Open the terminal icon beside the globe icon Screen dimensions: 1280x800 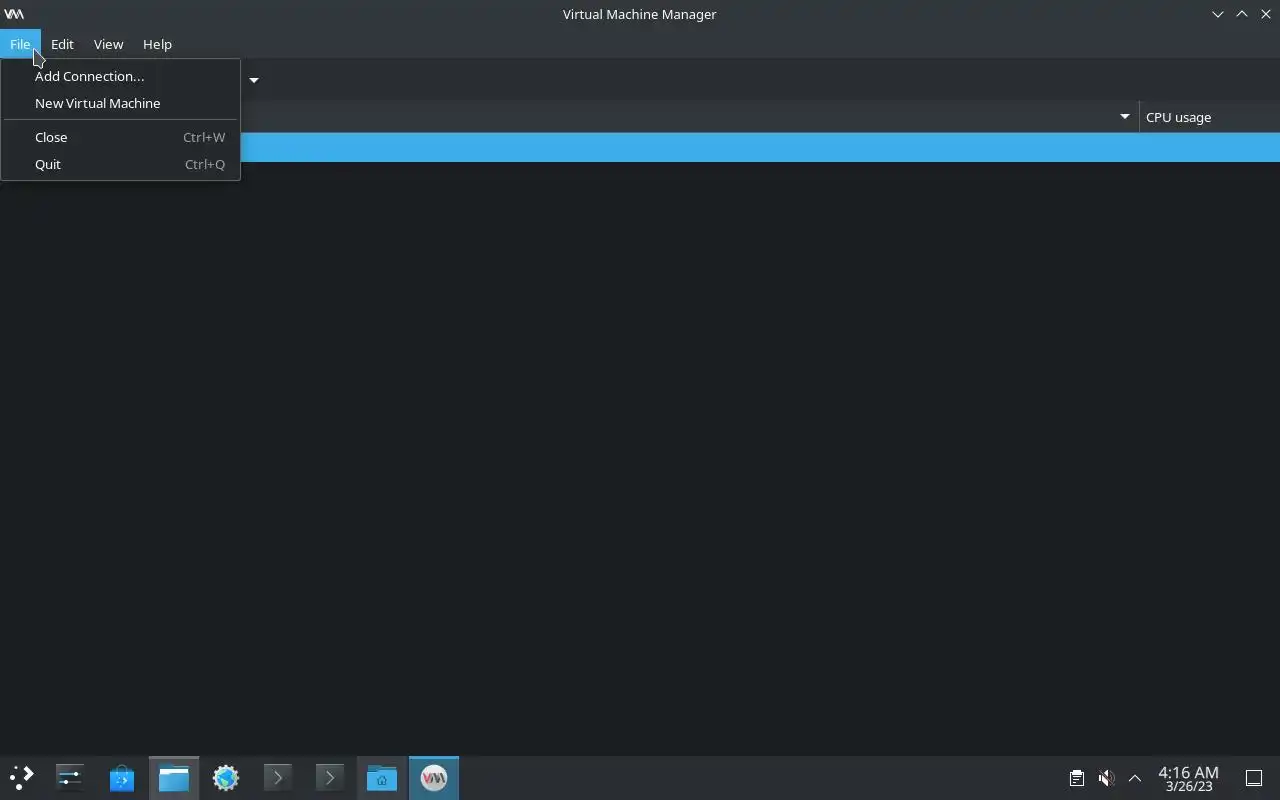click(278, 778)
